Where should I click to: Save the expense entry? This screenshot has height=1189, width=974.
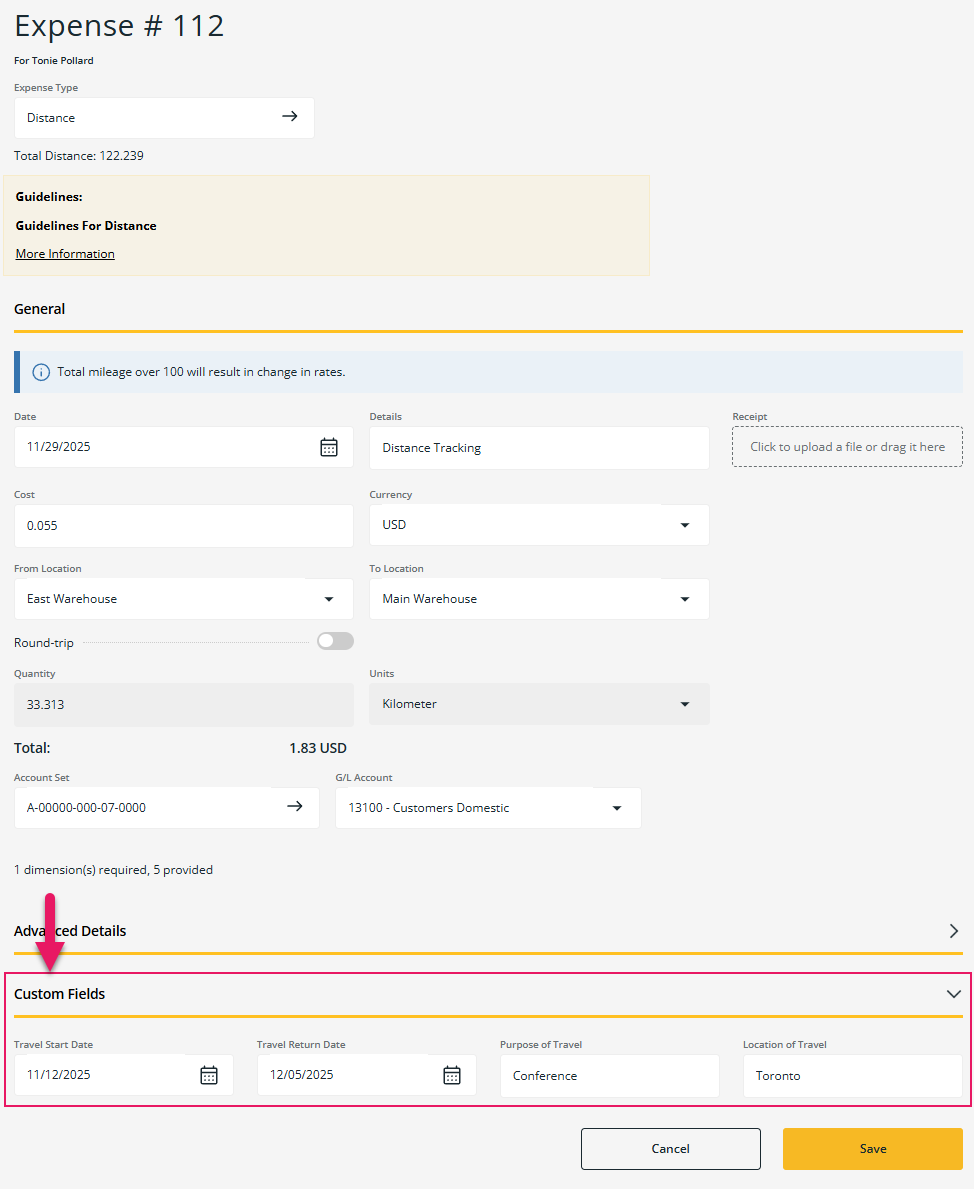coord(872,1148)
